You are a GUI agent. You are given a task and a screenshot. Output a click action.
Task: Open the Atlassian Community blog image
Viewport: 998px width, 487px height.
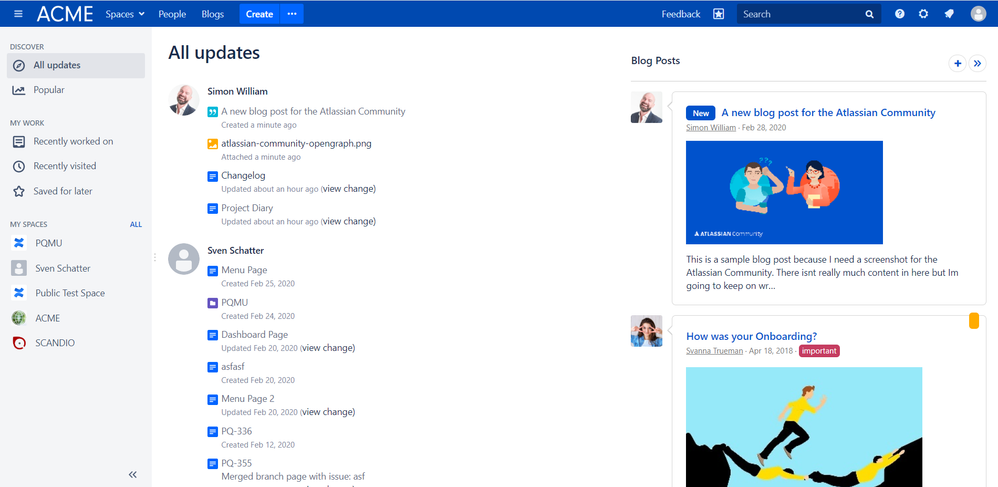(x=784, y=192)
